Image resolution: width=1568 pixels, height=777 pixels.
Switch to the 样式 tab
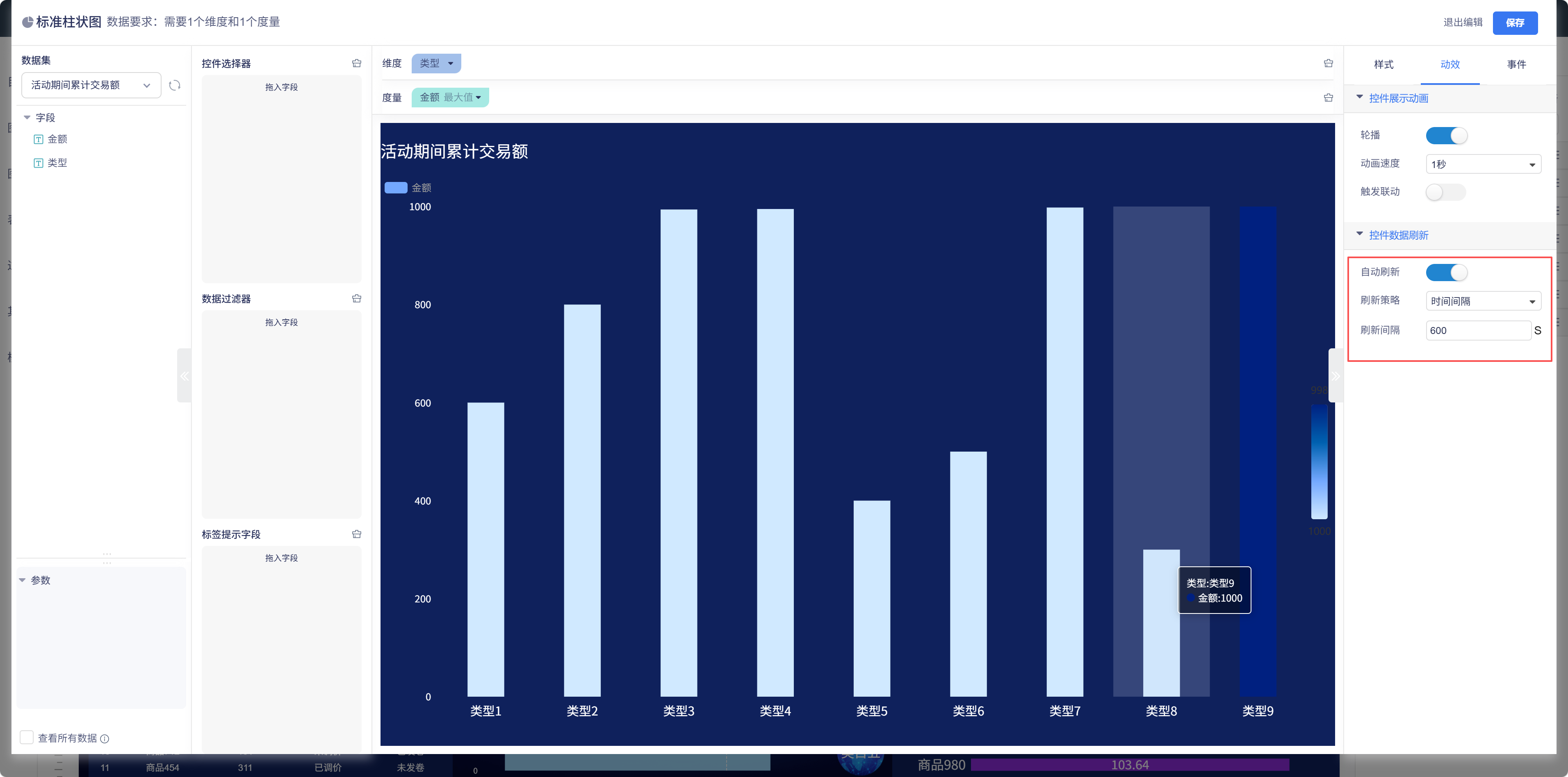coord(1383,64)
